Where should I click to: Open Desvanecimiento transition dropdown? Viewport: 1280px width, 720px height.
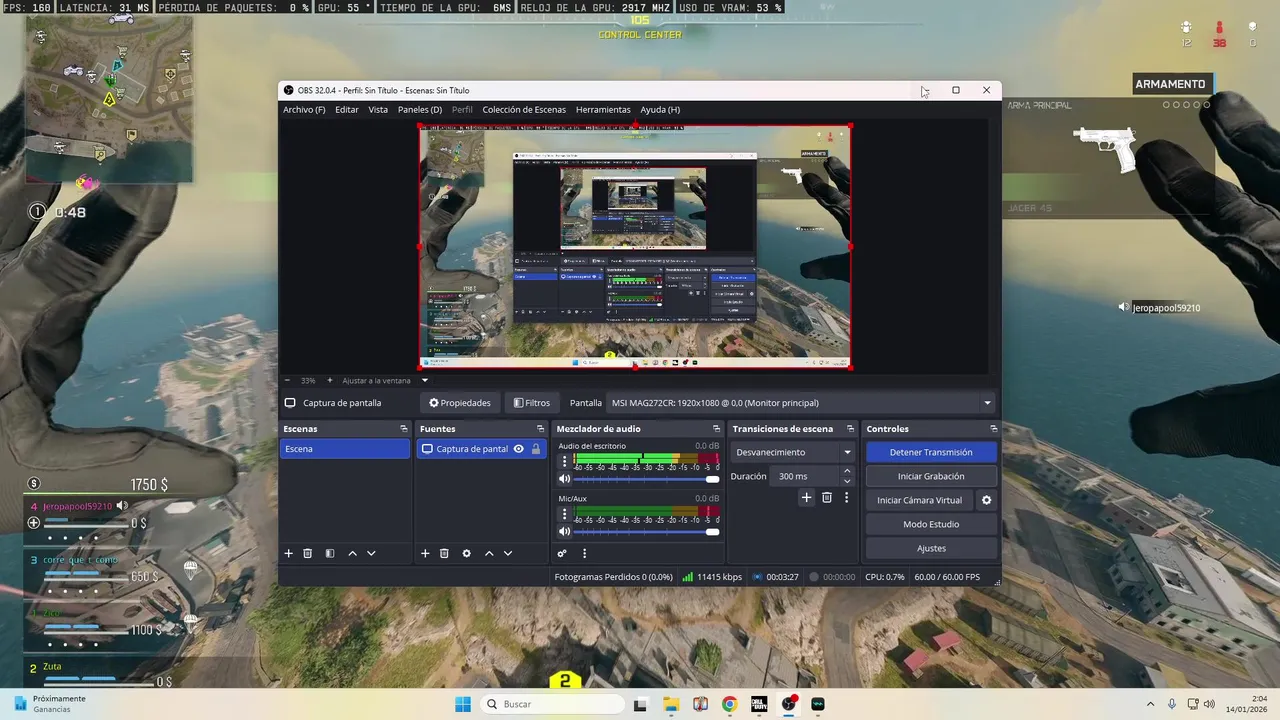pos(793,452)
